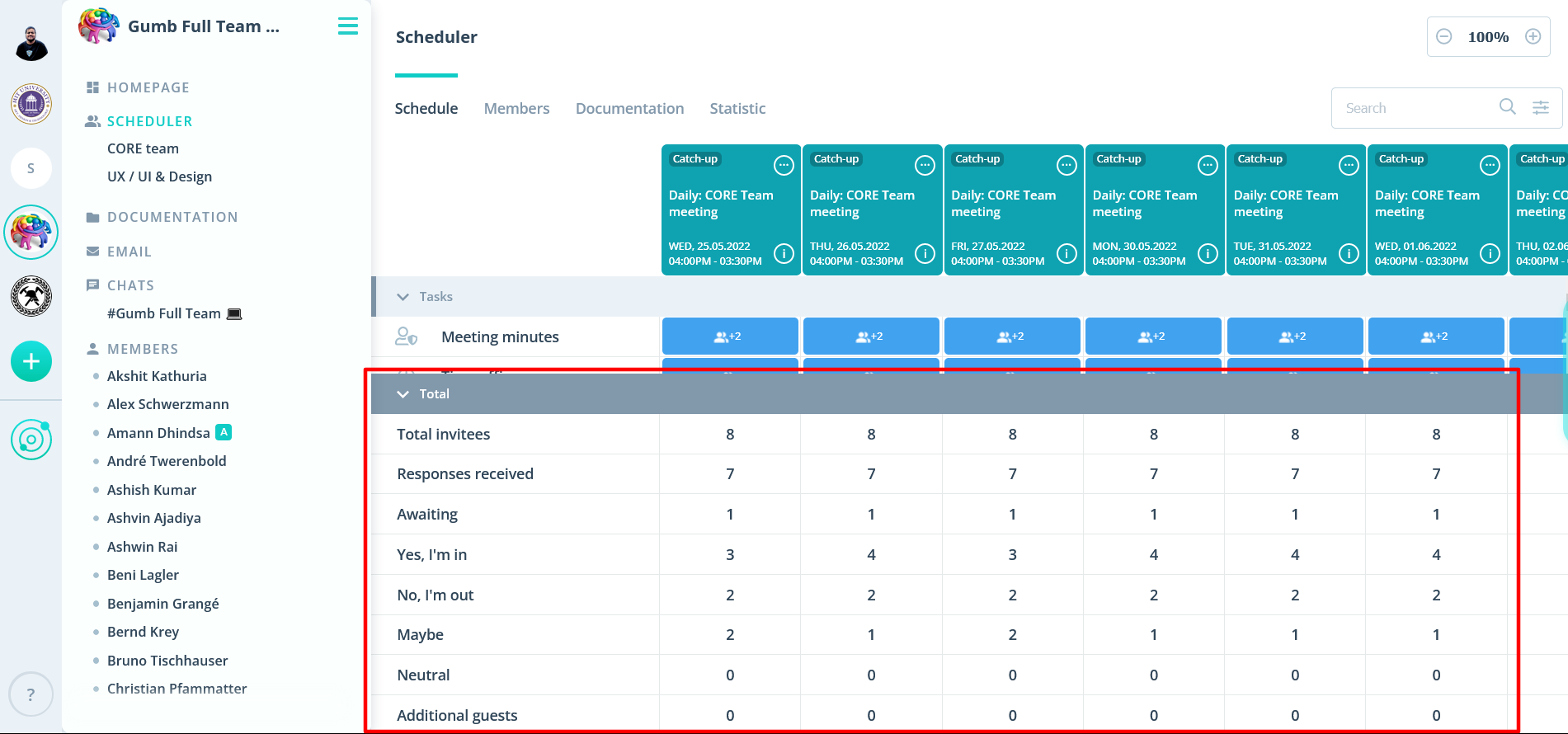Click the Yes, I'm in row label
The width and height of the screenshot is (1568, 734).
pyautogui.click(x=431, y=555)
